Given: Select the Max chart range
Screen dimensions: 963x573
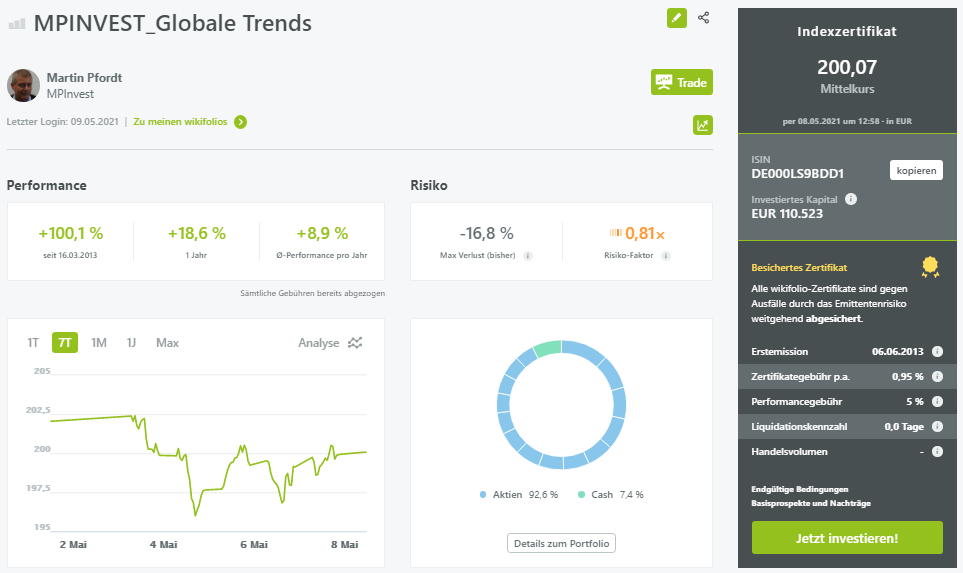Looking at the screenshot, I should click(x=167, y=343).
